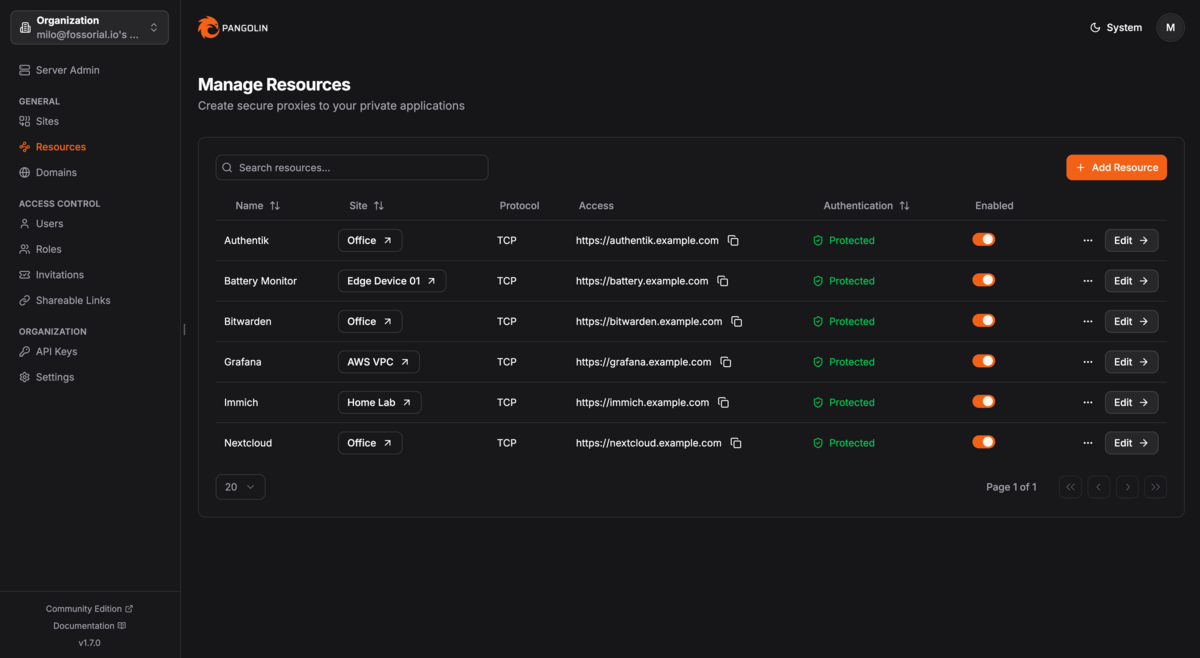Screen dimensions: 1200x658
Task: Click in the search resources field
Action: pos(351,167)
